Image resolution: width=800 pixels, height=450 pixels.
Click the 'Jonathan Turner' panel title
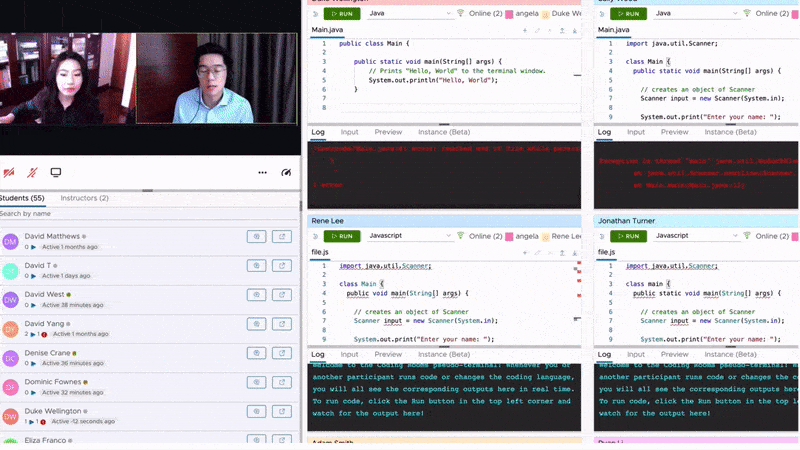[627, 221]
